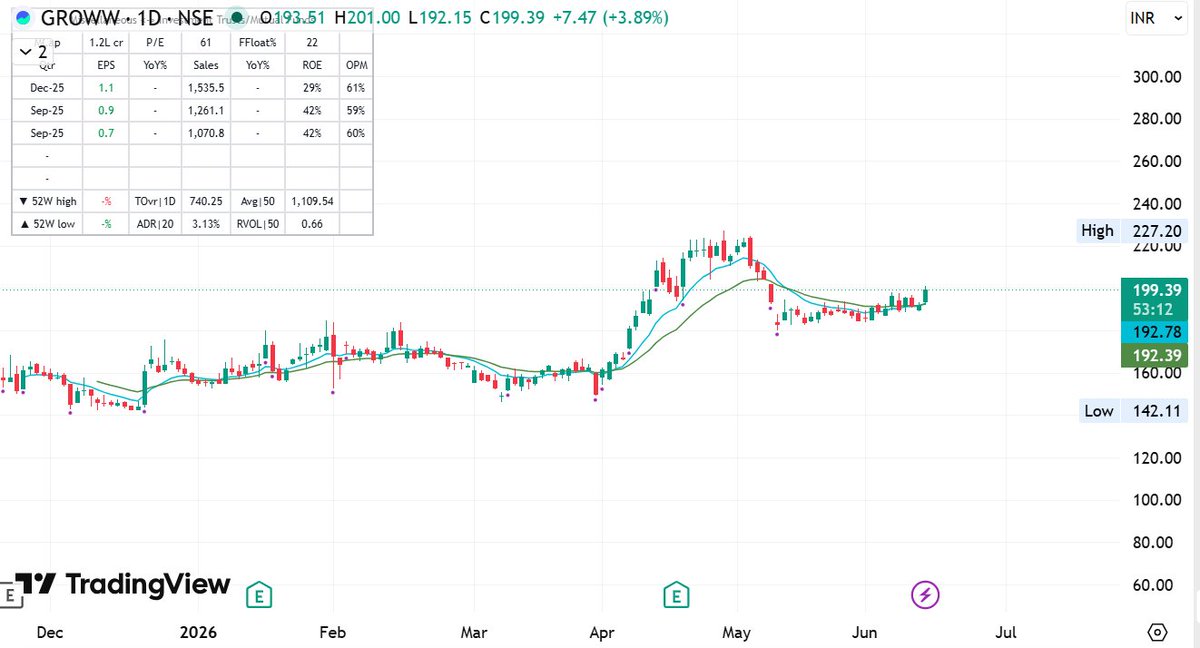The image size is (1200, 648).
Task: Click the turnover value 740.25
Action: coord(206,201)
